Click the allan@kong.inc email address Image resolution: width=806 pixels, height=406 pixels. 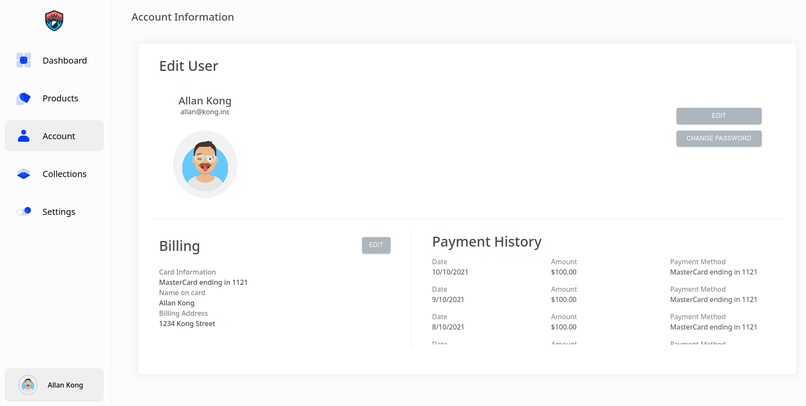click(x=205, y=112)
